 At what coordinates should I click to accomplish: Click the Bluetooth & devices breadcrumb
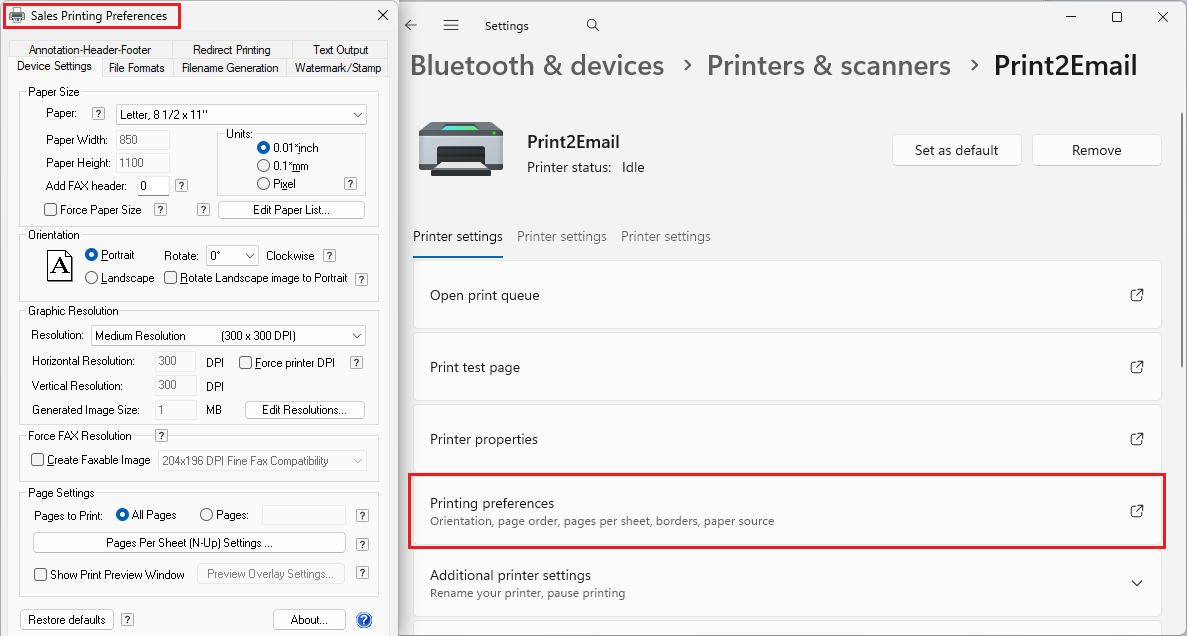click(x=537, y=66)
